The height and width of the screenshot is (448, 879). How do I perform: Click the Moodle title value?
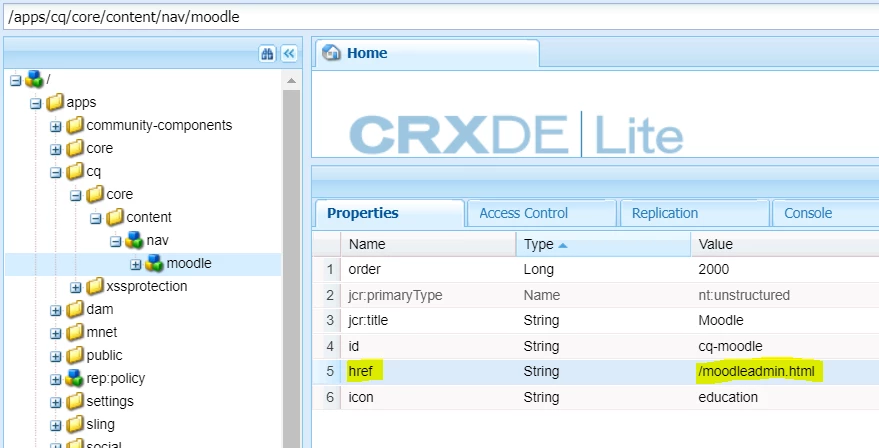coord(721,321)
